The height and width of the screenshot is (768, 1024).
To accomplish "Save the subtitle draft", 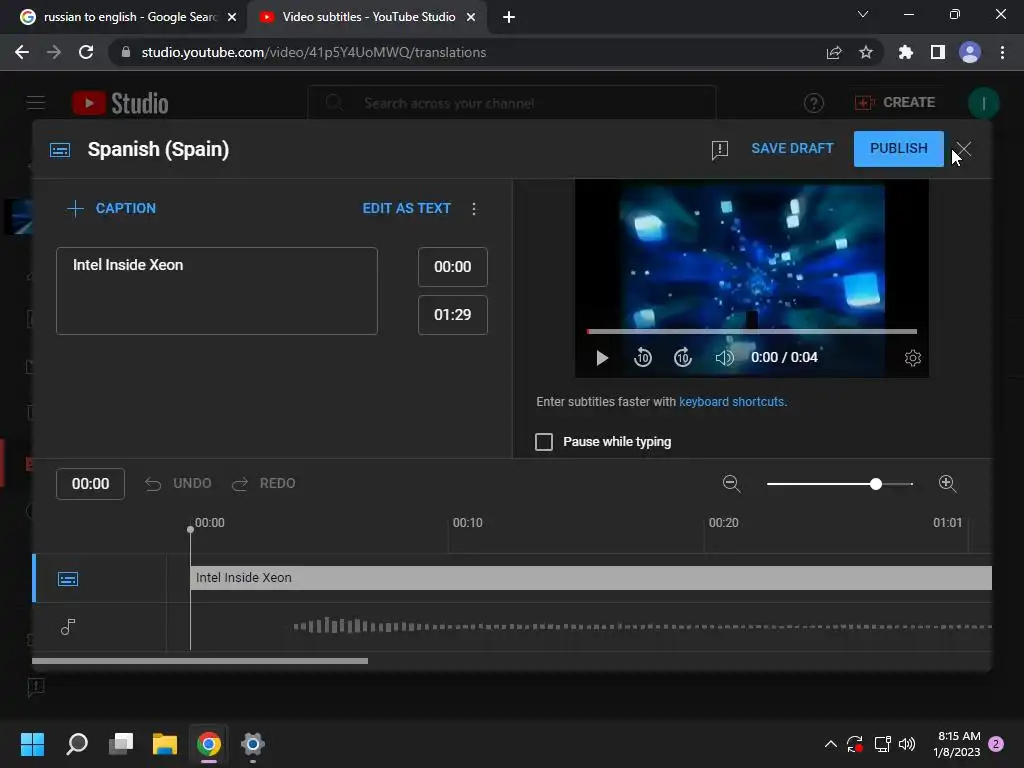I will point(792,148).
